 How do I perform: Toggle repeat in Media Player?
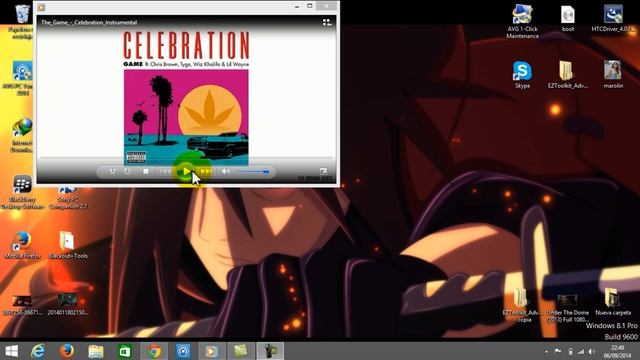pyautogui.click(x=127, y=171)
